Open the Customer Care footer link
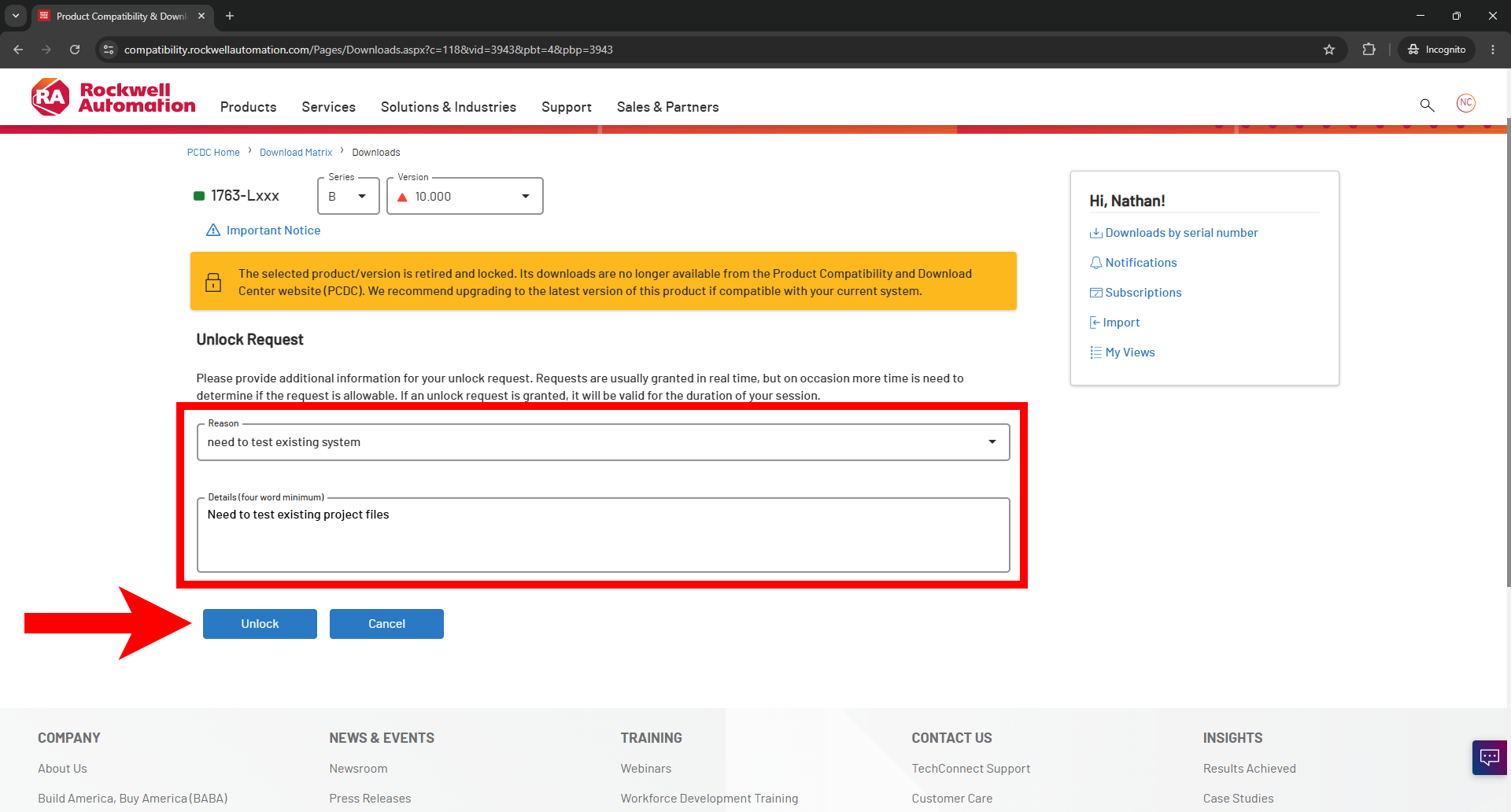This screenshot has width=1511, height=812. tap(951, 799)
